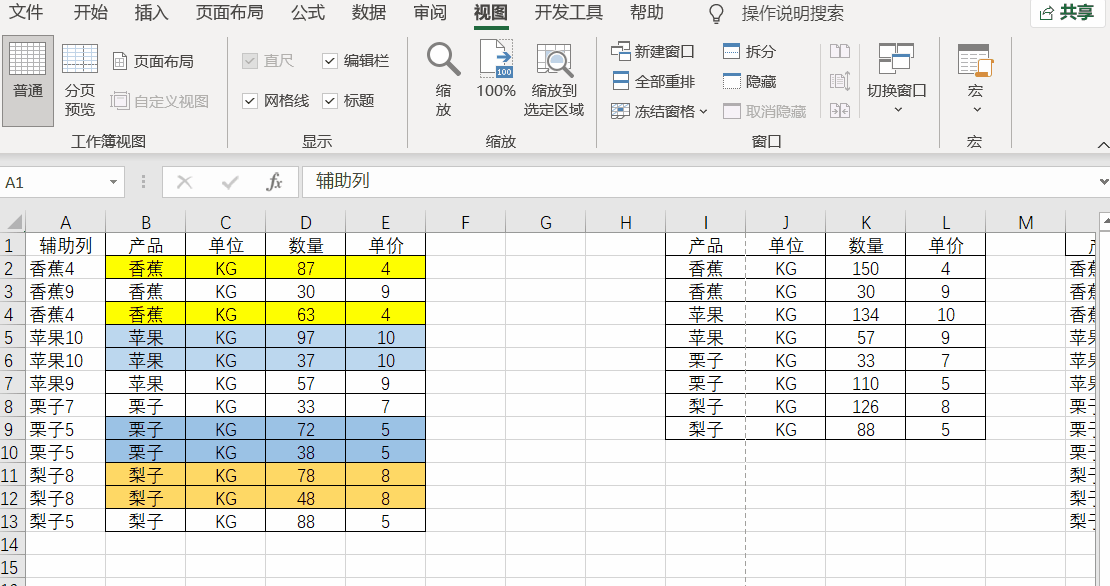Click the Share (共享) button
The width and height of the screenshot is (1110, 586).
click(1068, 13)
